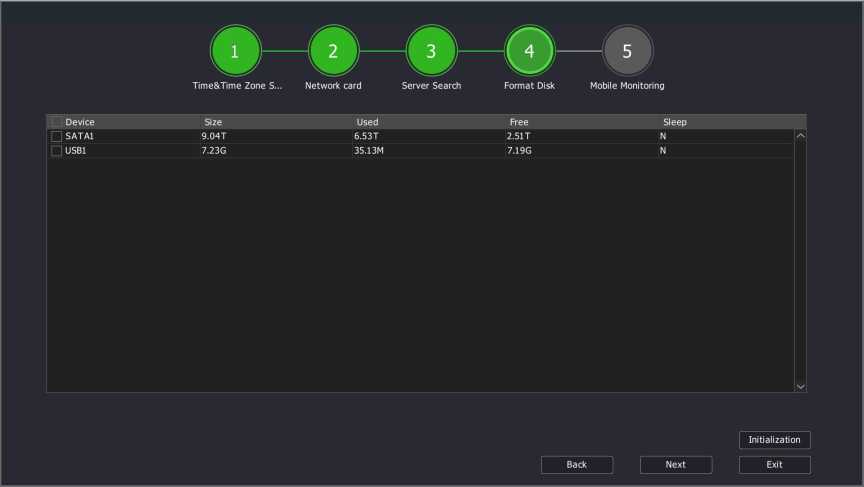Viewport: 864px width, 487px height.
Task: Click the 7.23G size value
Action: pyautogui.click(x=213, y=150)
